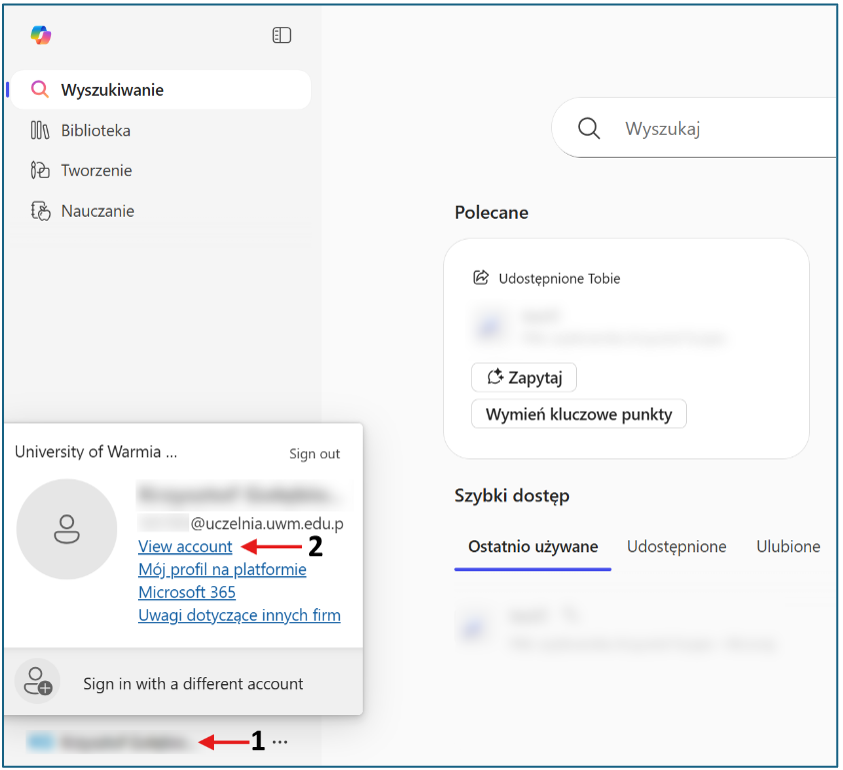Click the Sign out link
Viewport: 843px width, 770px height.
tap(314, 453)
